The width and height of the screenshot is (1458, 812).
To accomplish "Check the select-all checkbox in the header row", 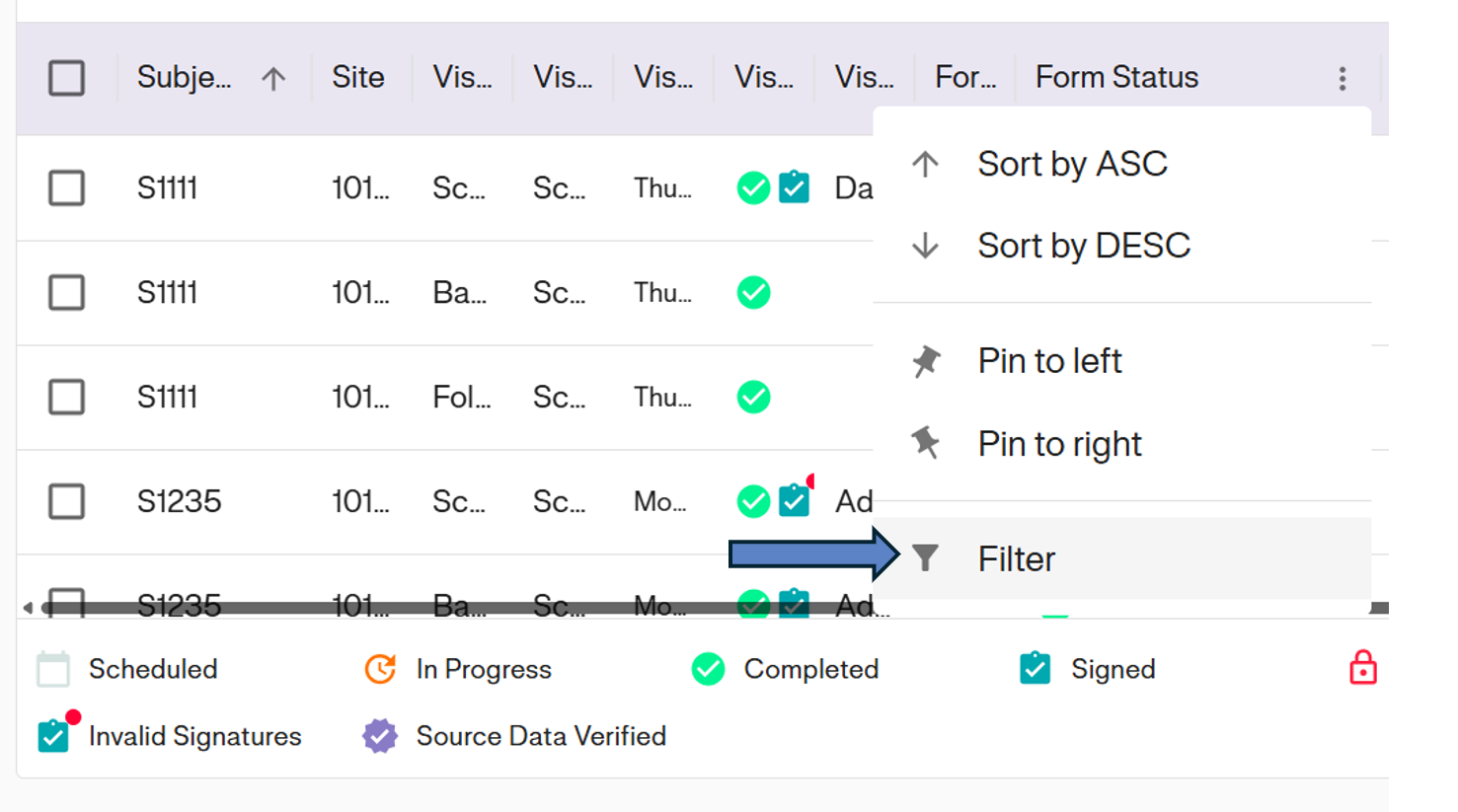I will click(67, 77).
